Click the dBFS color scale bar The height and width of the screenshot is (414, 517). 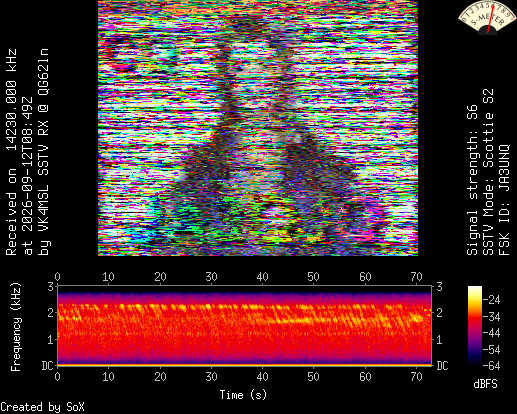(x=475, y=325)
